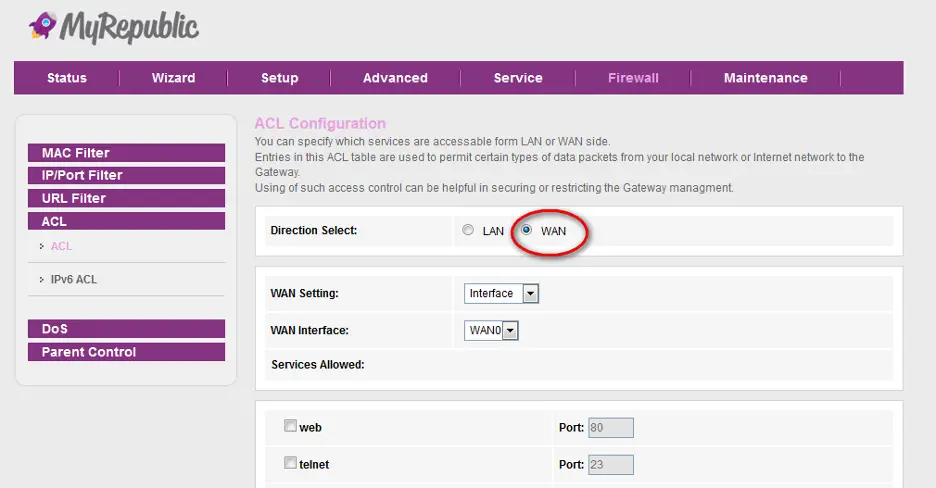Select the WAN direction radio button
This screenshot has width=936, height=488.
(x=526, y=231)
